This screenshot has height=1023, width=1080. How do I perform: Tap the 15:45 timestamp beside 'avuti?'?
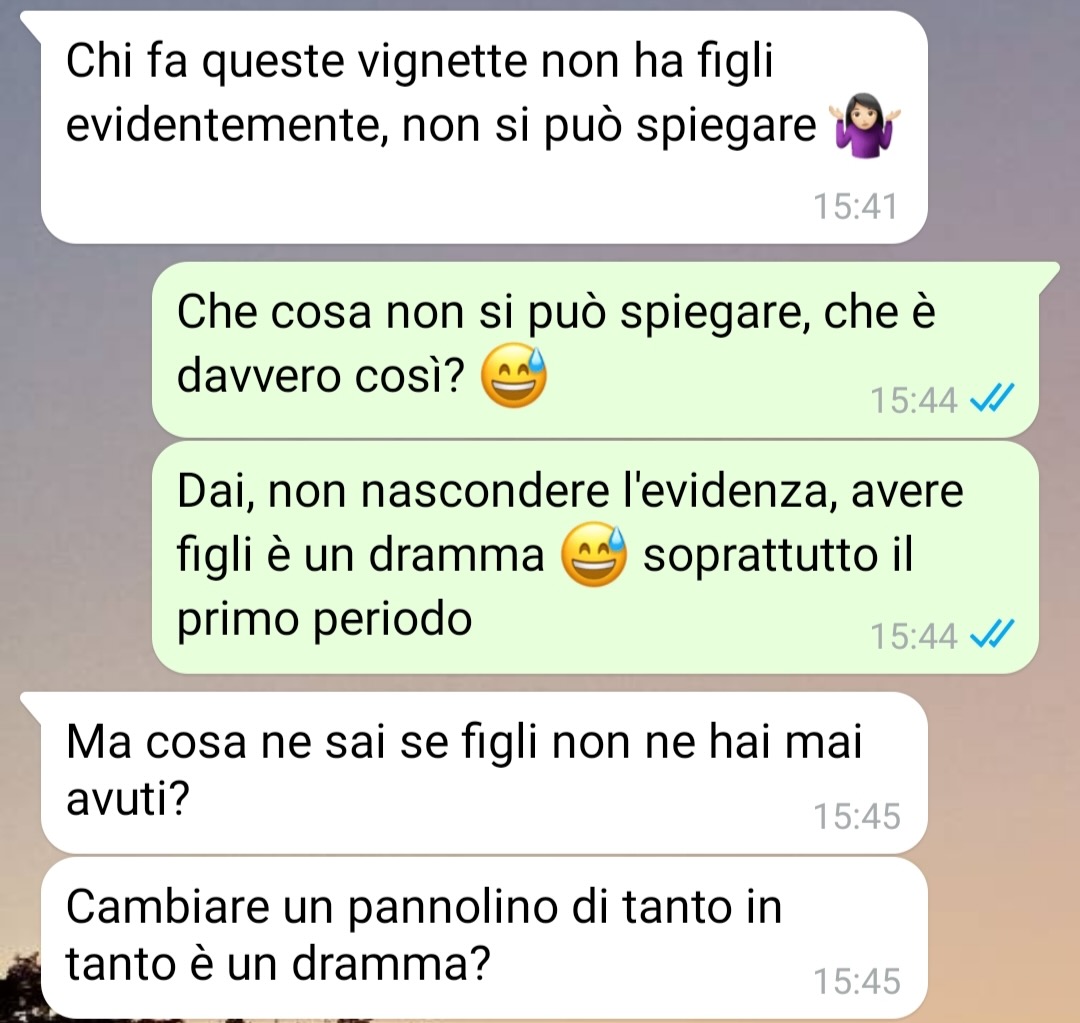(x=857, y=816)
